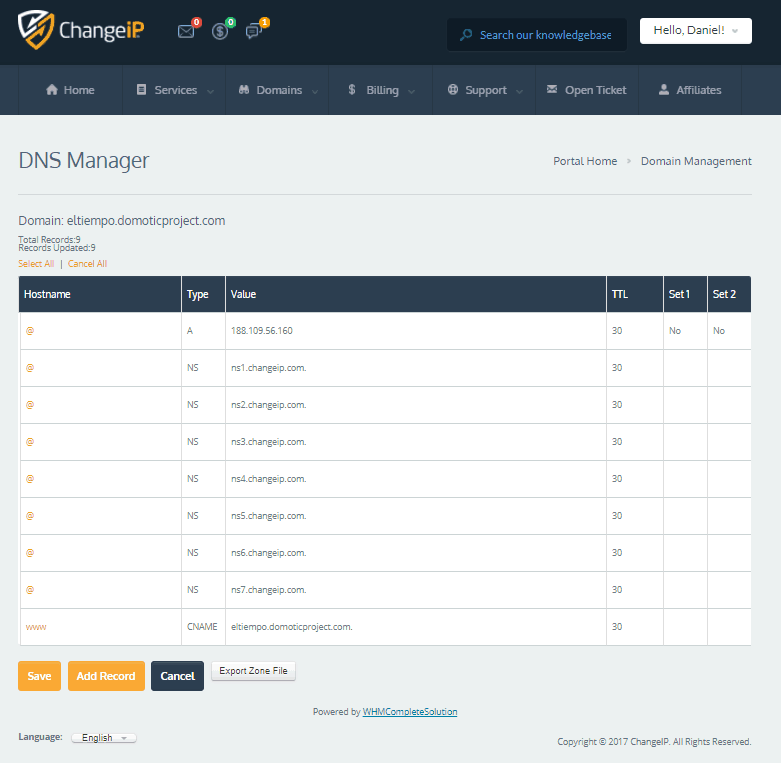Click the binoculars icon beside Domains
The image size is (781, 763).
[244, 90]
